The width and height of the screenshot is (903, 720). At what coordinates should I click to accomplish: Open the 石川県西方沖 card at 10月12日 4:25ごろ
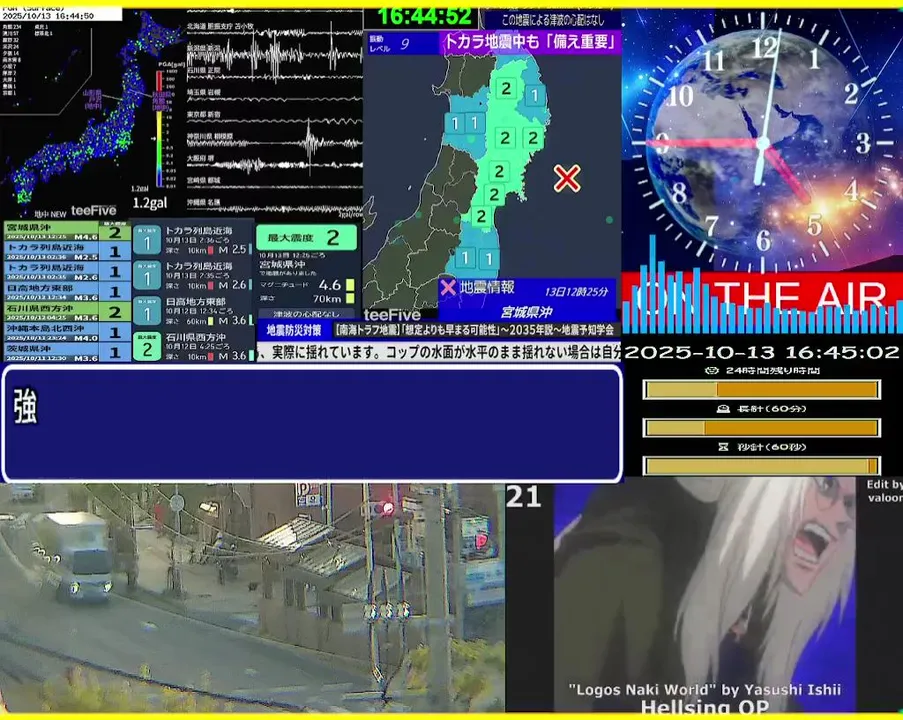pyautogui.click(x=194, y=347)
